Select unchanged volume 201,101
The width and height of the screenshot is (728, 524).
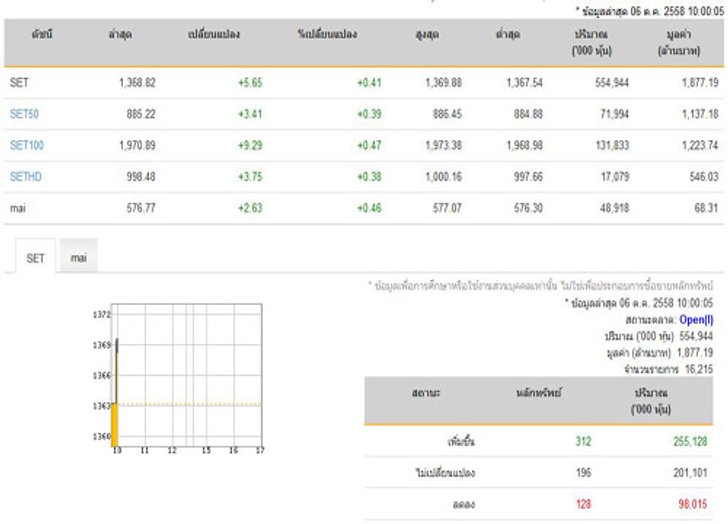coord(690,472)
